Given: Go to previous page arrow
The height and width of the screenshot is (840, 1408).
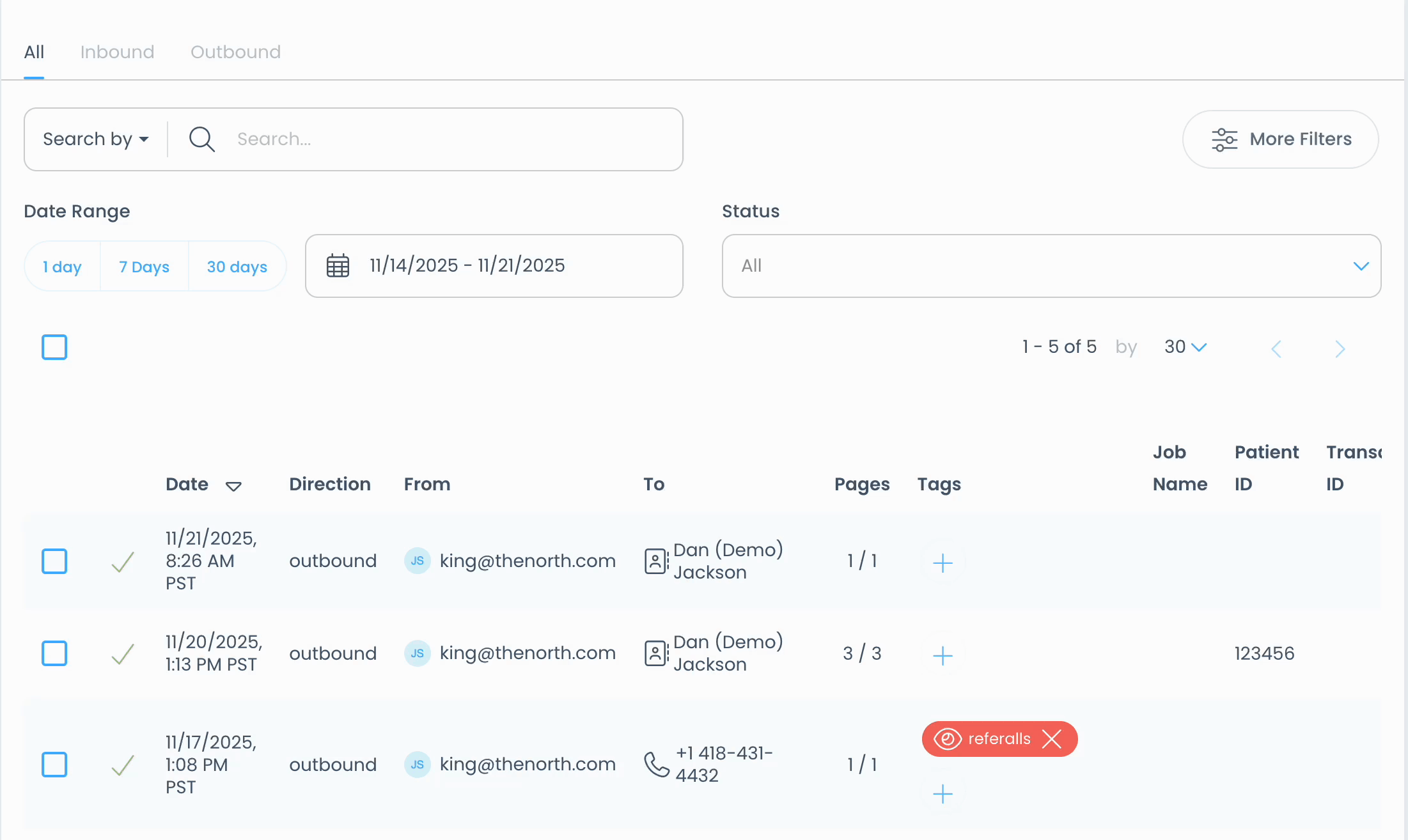Looking at the screenshot, I should 1276,348.
